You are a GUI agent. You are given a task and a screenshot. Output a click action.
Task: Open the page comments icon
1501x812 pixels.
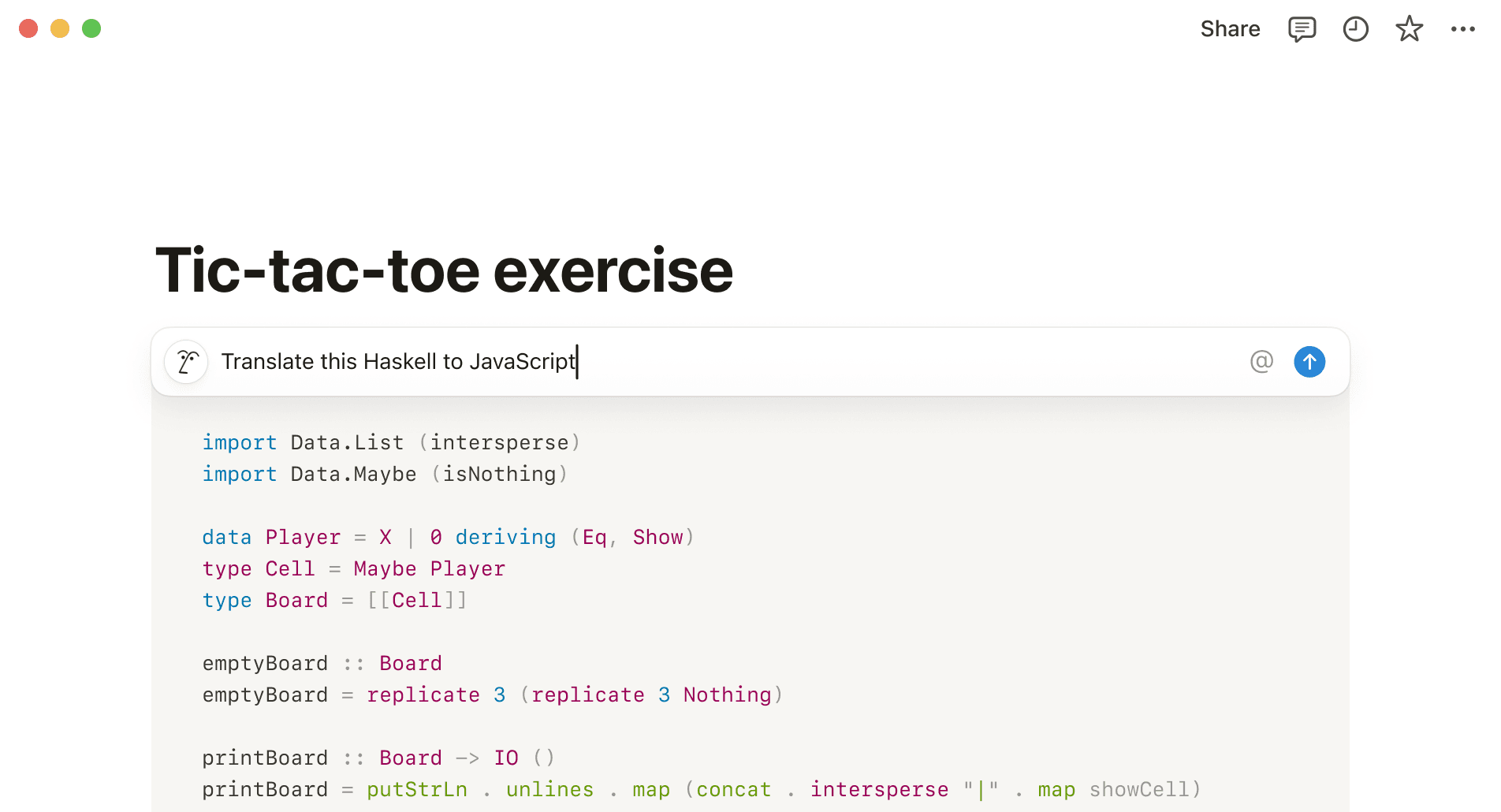(1302, 29)
